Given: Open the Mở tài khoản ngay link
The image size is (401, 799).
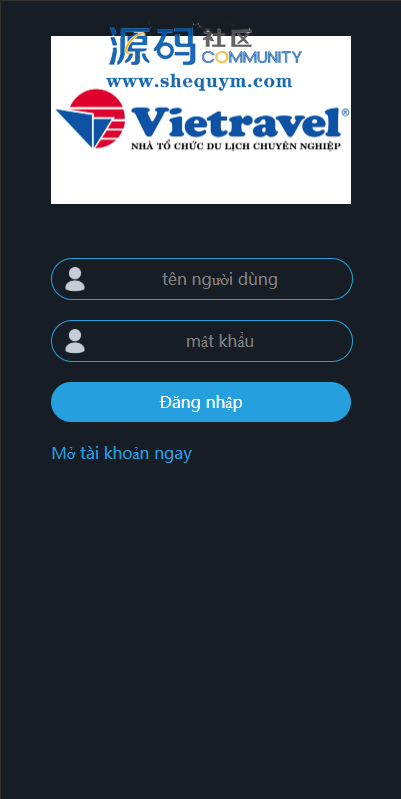Looking at the screenshot, I should tap(122, 454).
